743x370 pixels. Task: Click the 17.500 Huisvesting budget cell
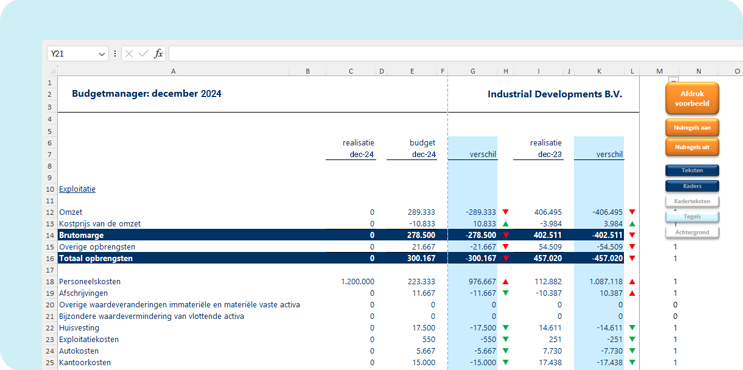[x=424, y=328]
